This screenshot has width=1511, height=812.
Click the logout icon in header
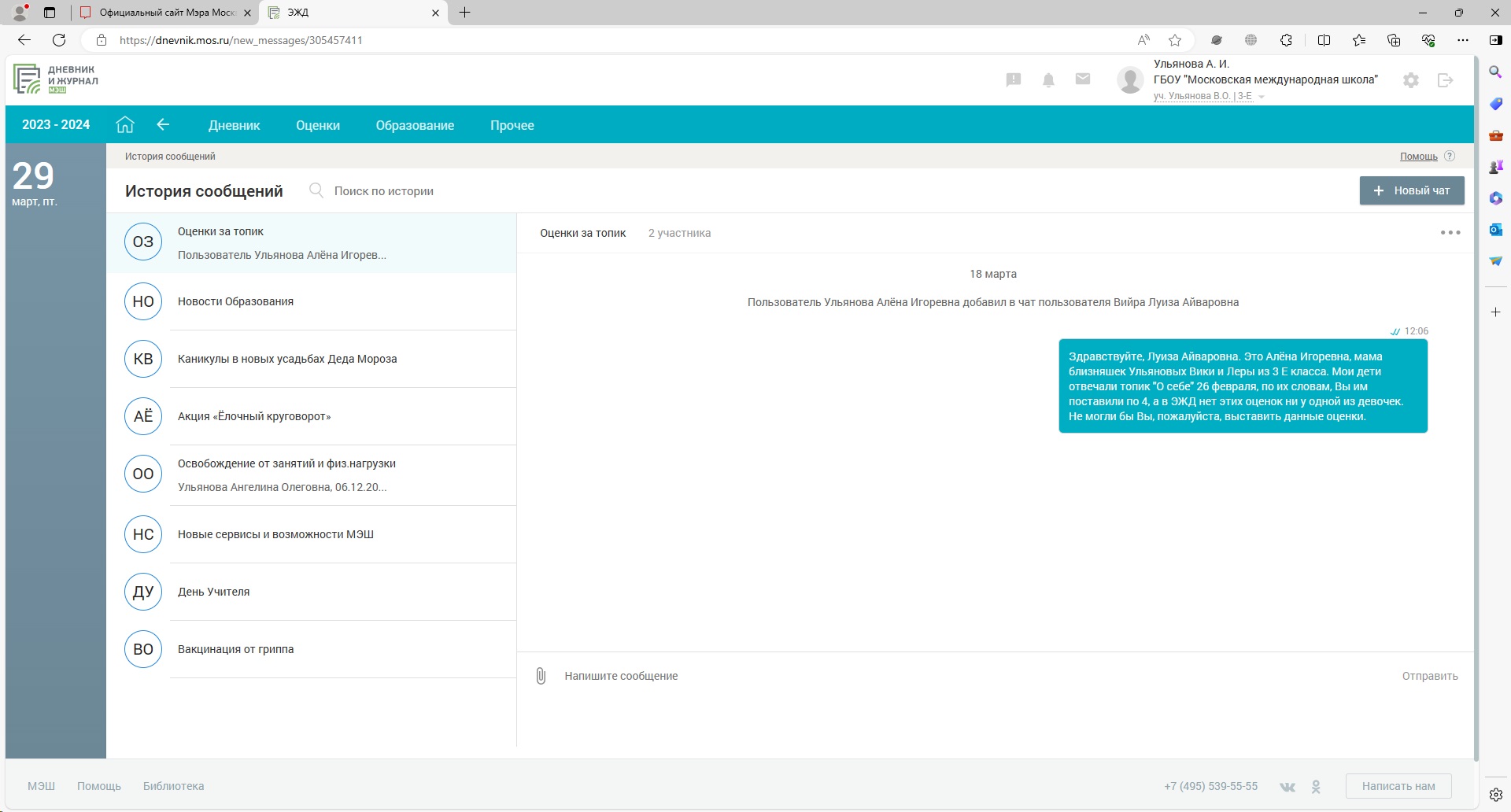click(1445, 80)
